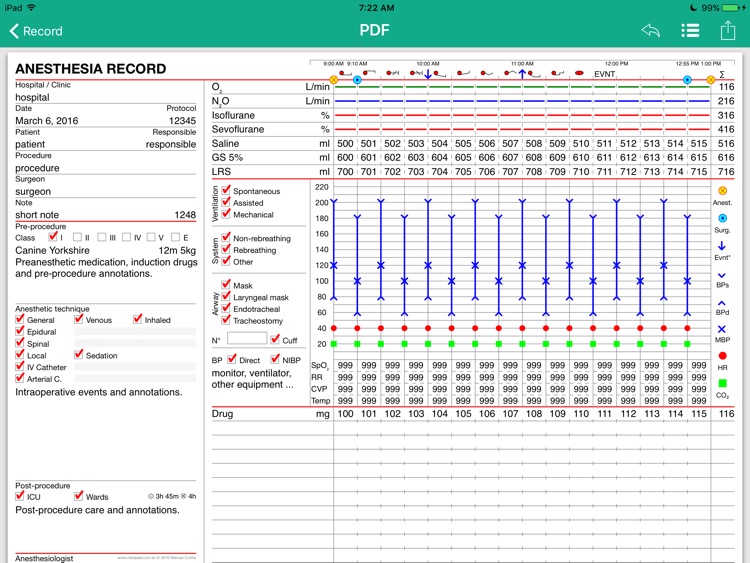Tap the Epidural text field
750x563 pixels.
(135, 331)
